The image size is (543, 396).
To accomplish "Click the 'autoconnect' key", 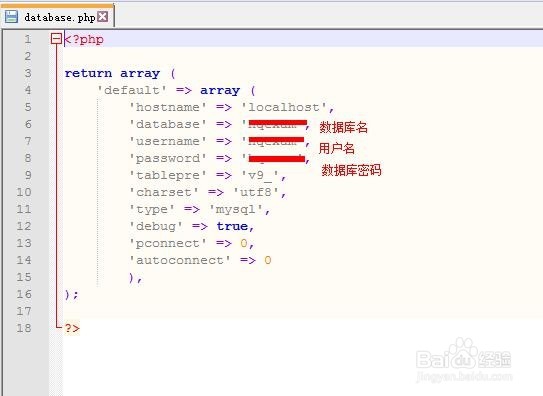I will (x=180, y=260).
